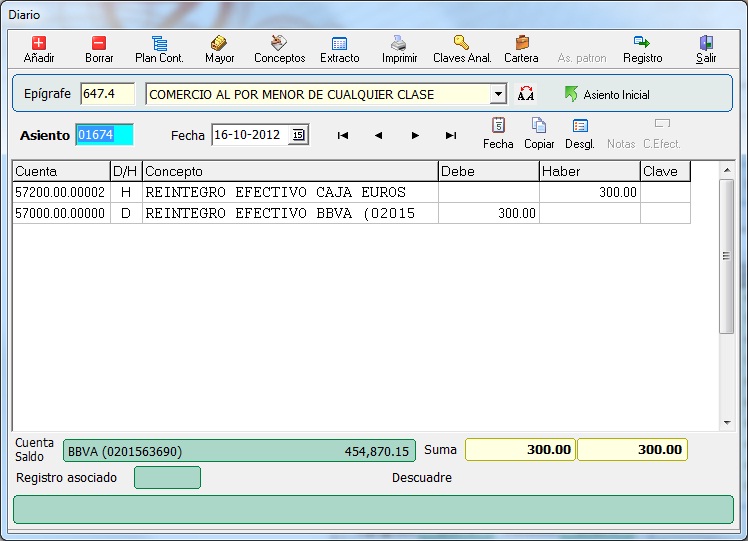The image size is (748, 541).
Task: Click the Suma haber total 300.00
Action: tap(632, 449)
